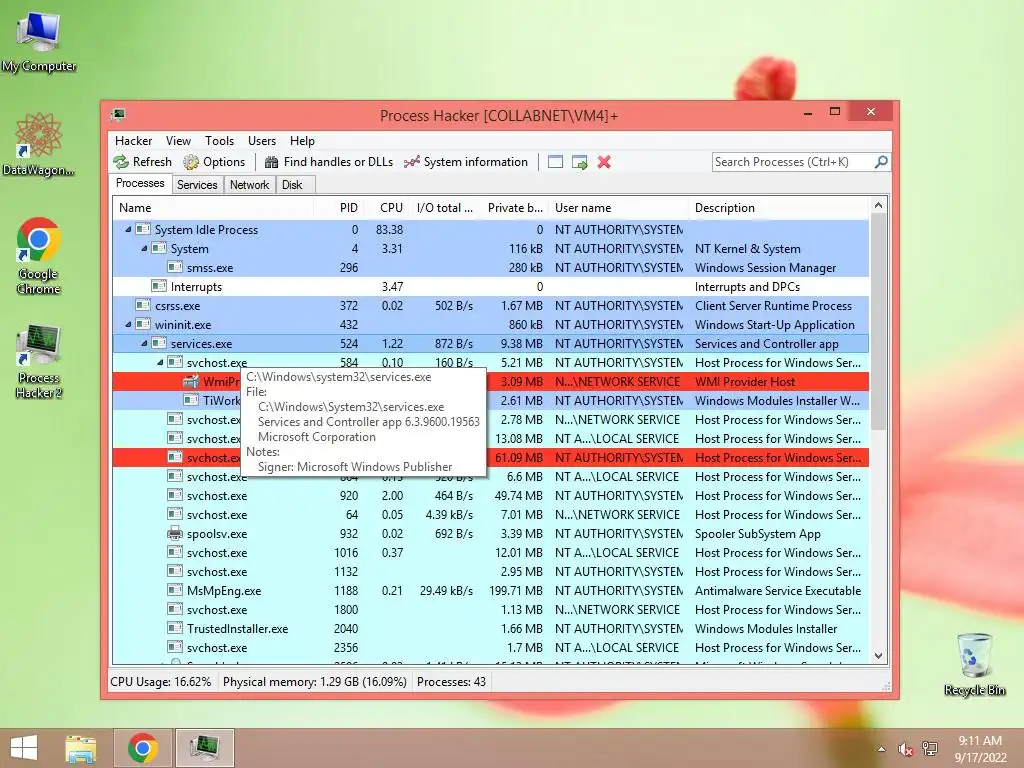The height and width of the screenshot is (768, 1024).
Task: Click the WmiPrvSE process icon
Action: (191, 381)
